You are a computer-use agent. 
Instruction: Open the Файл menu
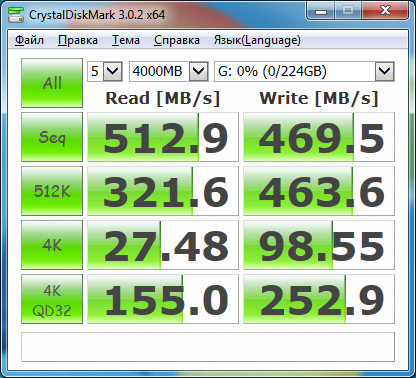(29, 40)
